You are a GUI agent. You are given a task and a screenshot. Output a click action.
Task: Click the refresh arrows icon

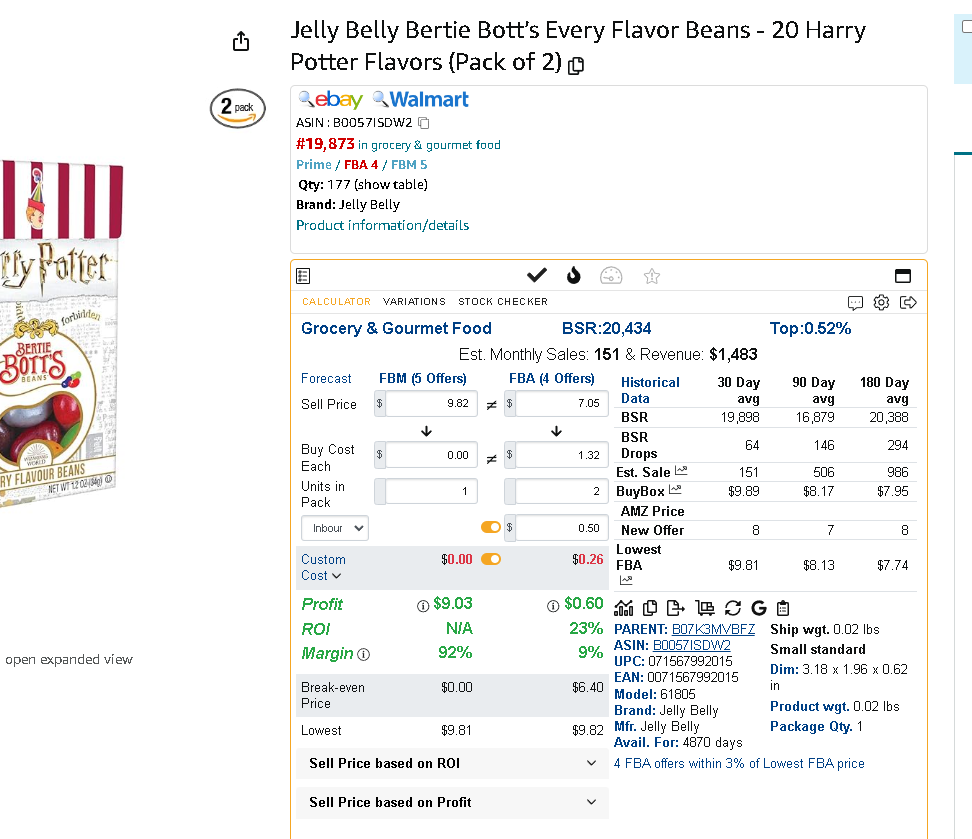[x=733, y=608]
